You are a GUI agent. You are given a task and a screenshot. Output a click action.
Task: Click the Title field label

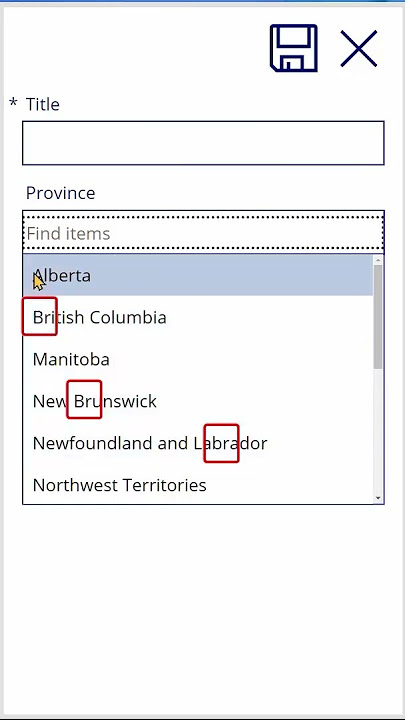43,104
